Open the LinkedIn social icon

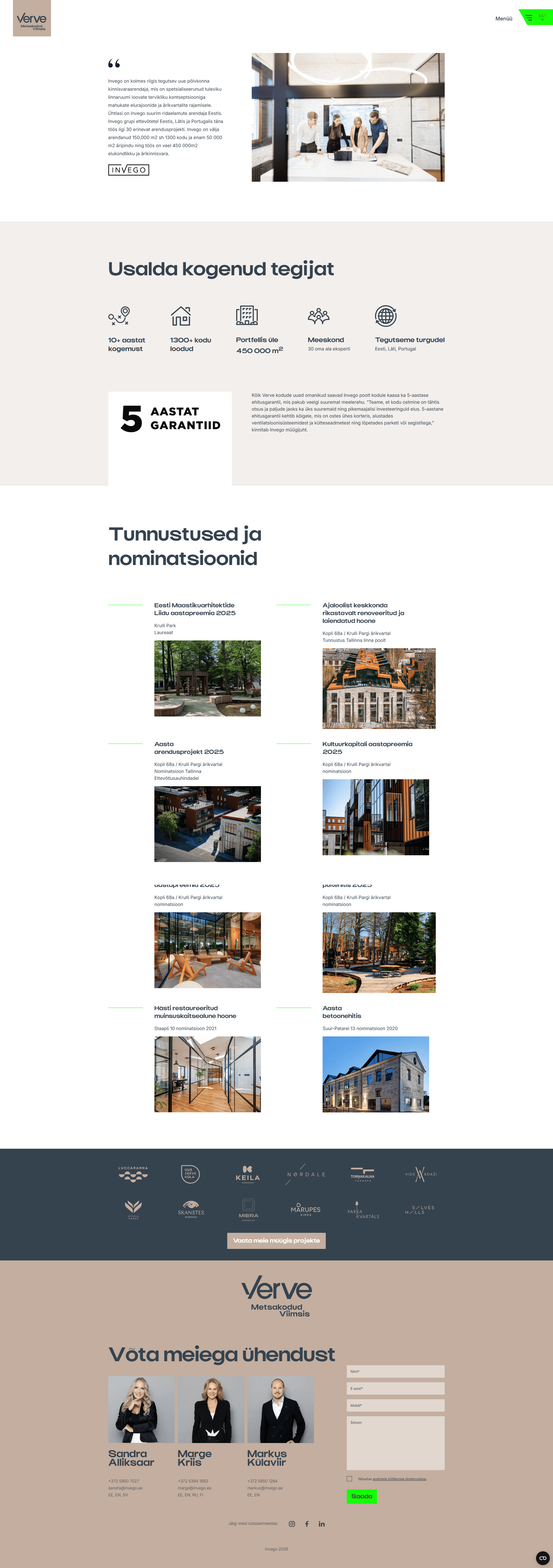tap(321, 1524)
